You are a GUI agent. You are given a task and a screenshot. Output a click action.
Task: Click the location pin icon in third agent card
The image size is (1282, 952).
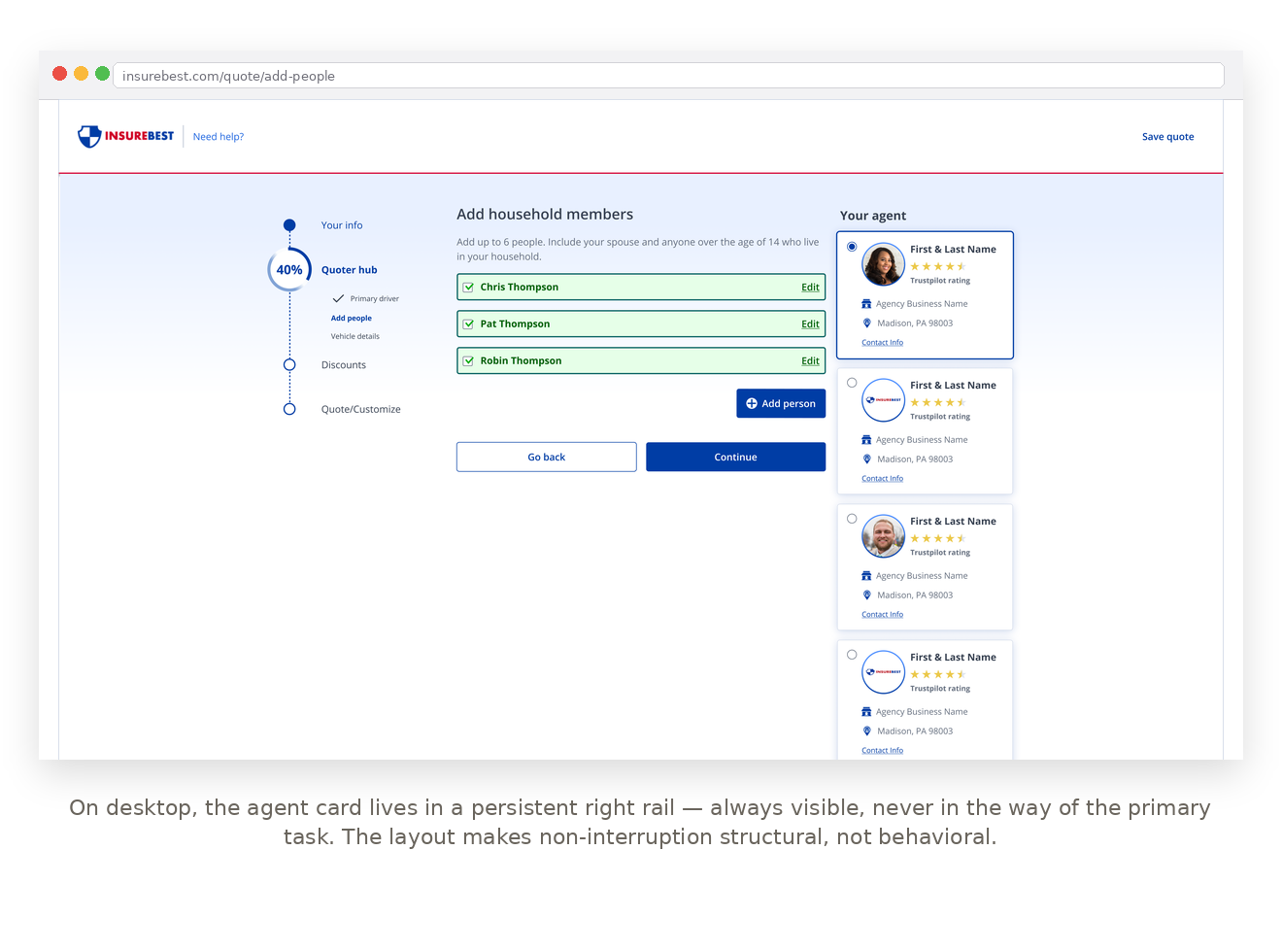point(867,595)
